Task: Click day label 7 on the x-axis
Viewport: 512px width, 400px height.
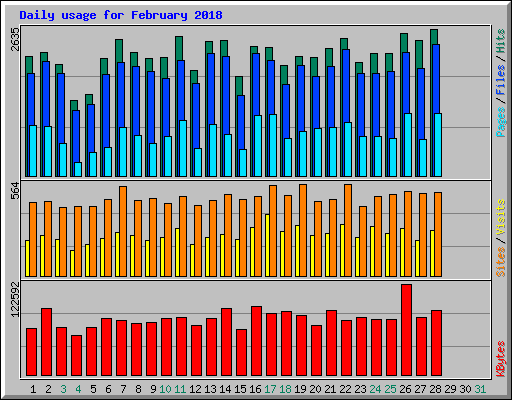Action: 123,389
